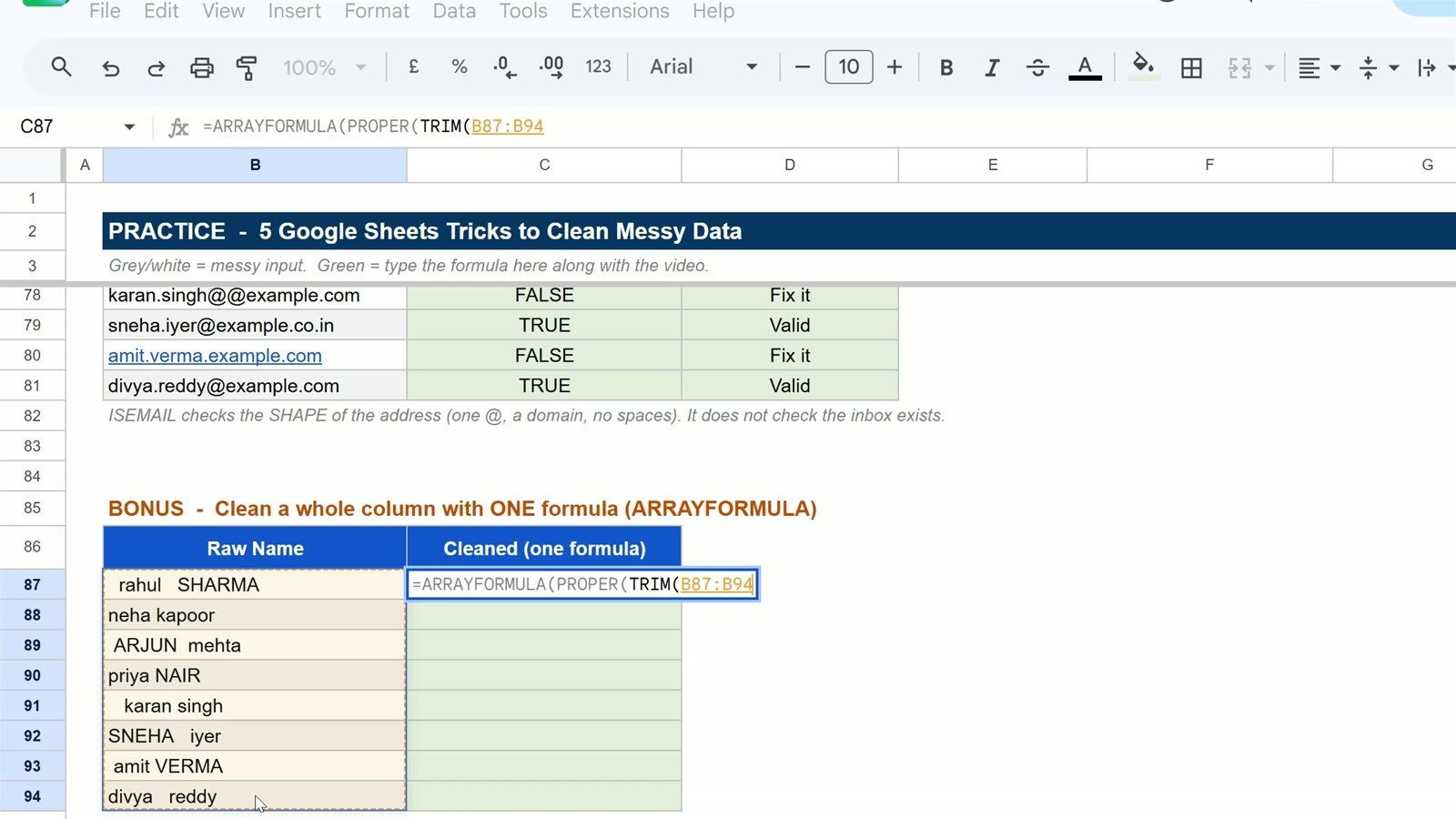Click cell 'SNEHA iyer'
1456x819 pixels.
255,735
